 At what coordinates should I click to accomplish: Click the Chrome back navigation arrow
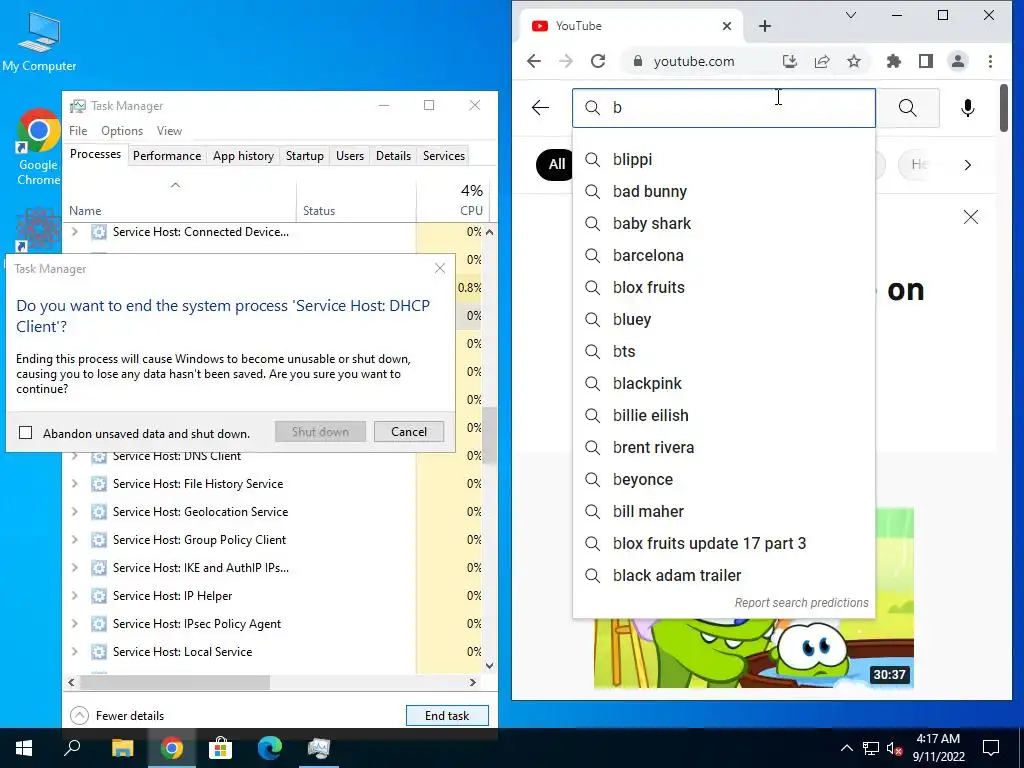(x=534, y=61)
